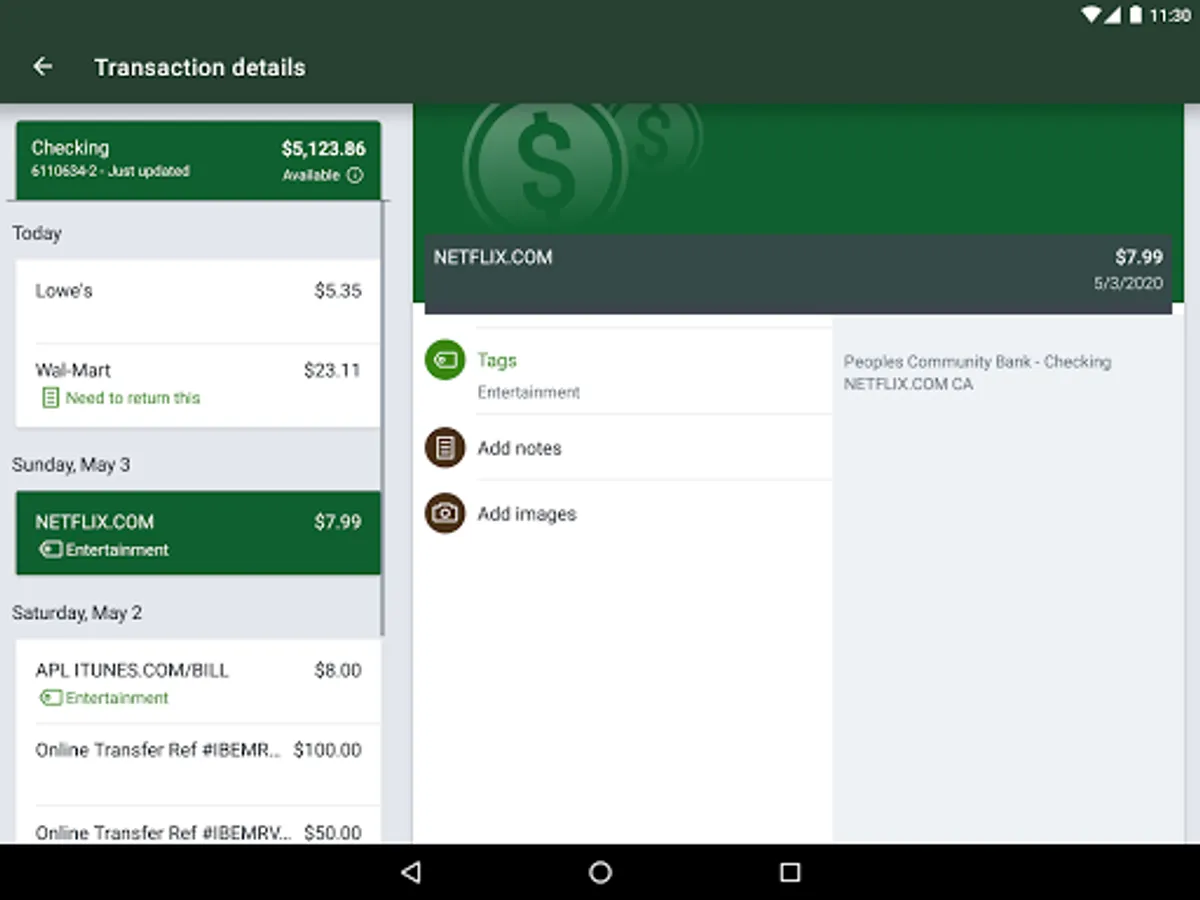Tap 'NETFLIX.COM CA' description text
The width and height of the screenshot is (1200, 900).
coord(908,384)
